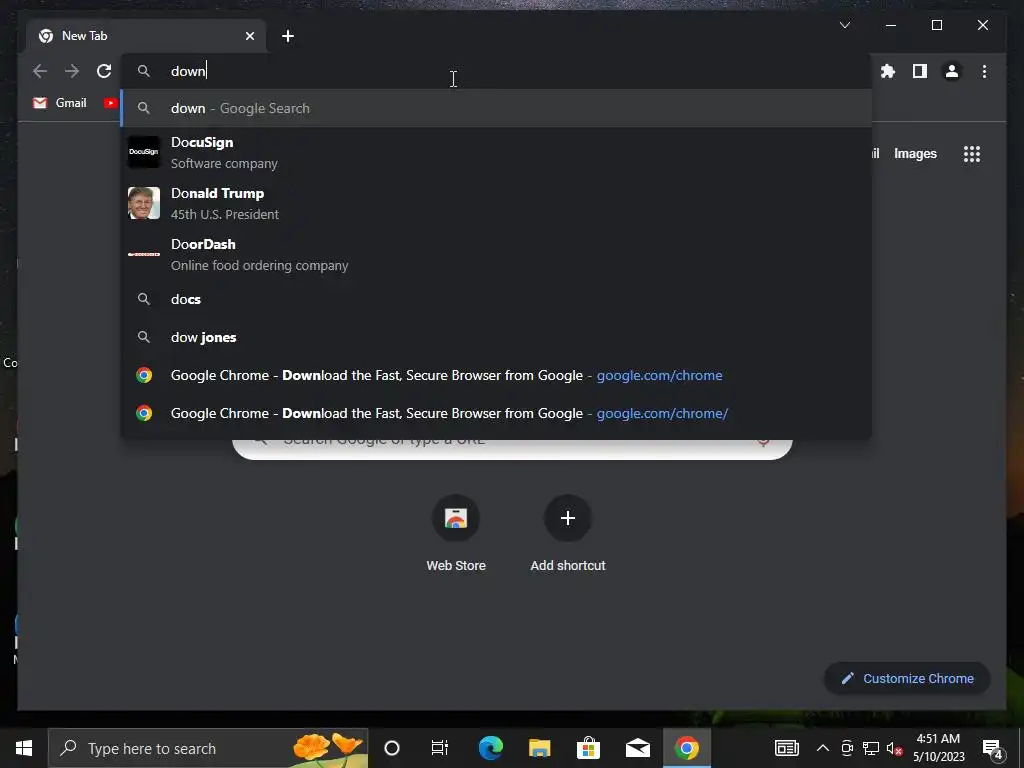Open the network tray icon
Screen dimensions: 1024x768
tap(871, 748)
